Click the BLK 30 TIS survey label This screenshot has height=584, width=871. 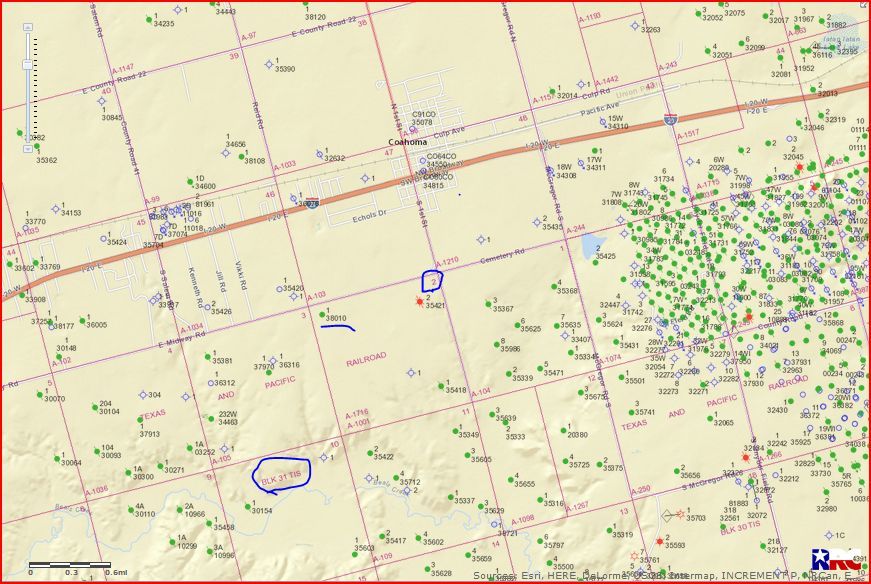coord(740,528)
